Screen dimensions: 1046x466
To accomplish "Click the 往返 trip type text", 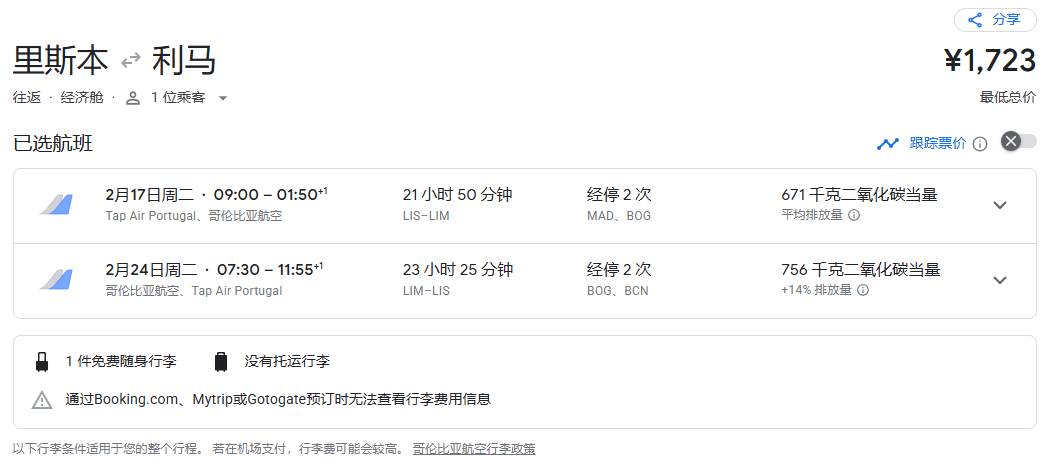I will pos(27,97).
